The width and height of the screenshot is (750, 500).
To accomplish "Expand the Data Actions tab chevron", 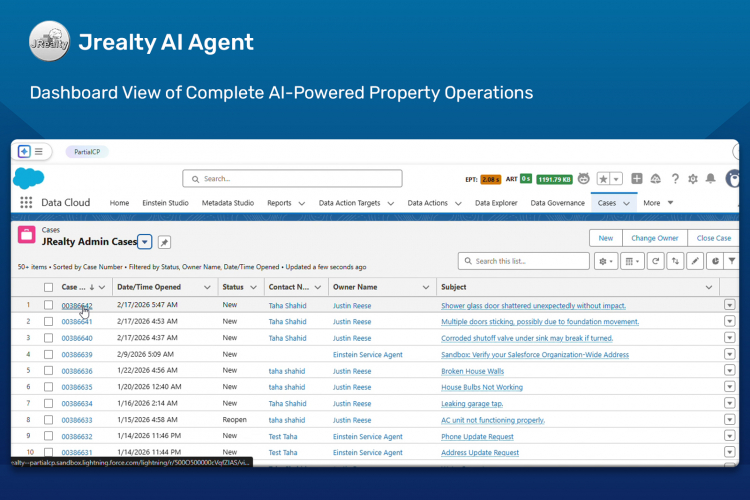I will click(x=458, y=203).
